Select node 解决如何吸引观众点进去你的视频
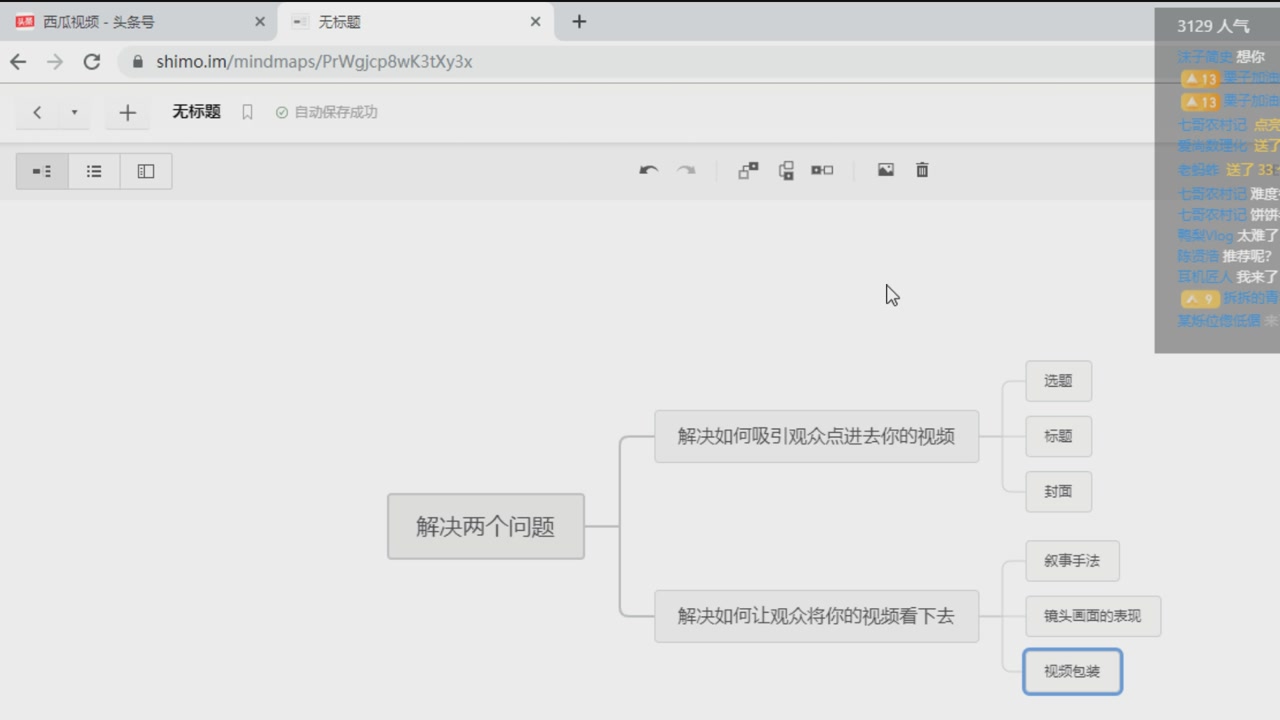The height and width of the screenshot is (720, 1280). click(816, 436)
